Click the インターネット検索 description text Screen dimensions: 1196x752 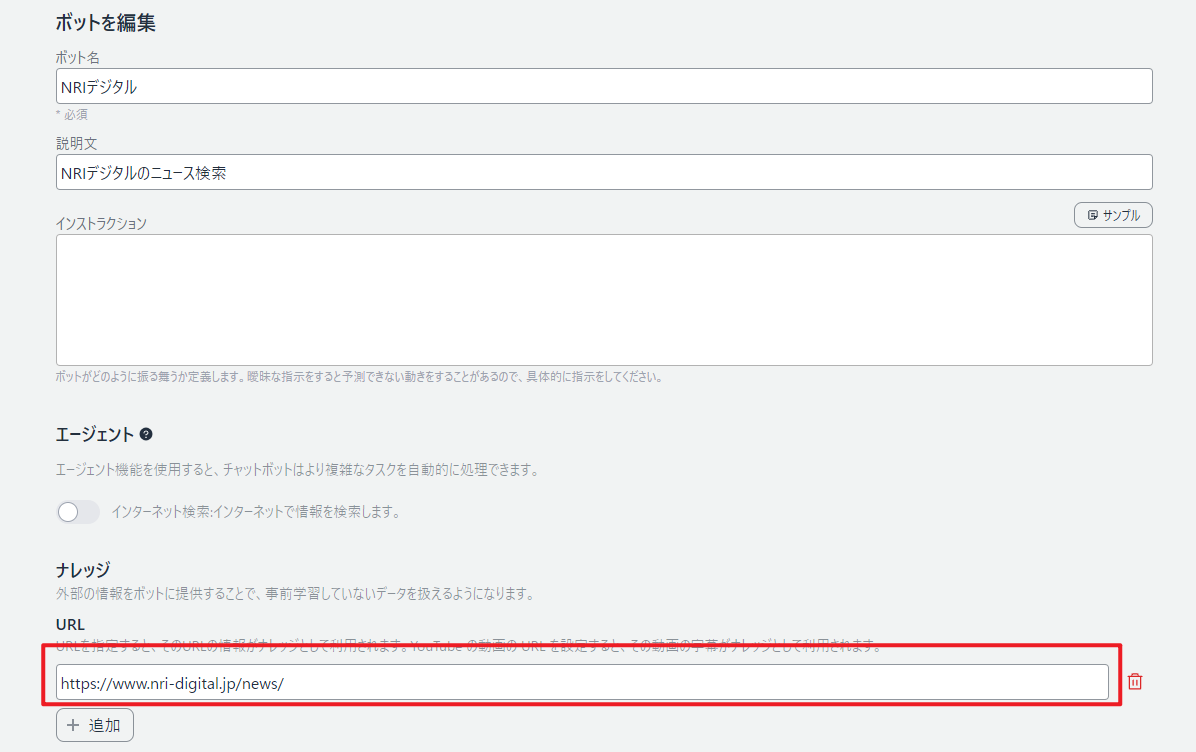coord(255,512)
